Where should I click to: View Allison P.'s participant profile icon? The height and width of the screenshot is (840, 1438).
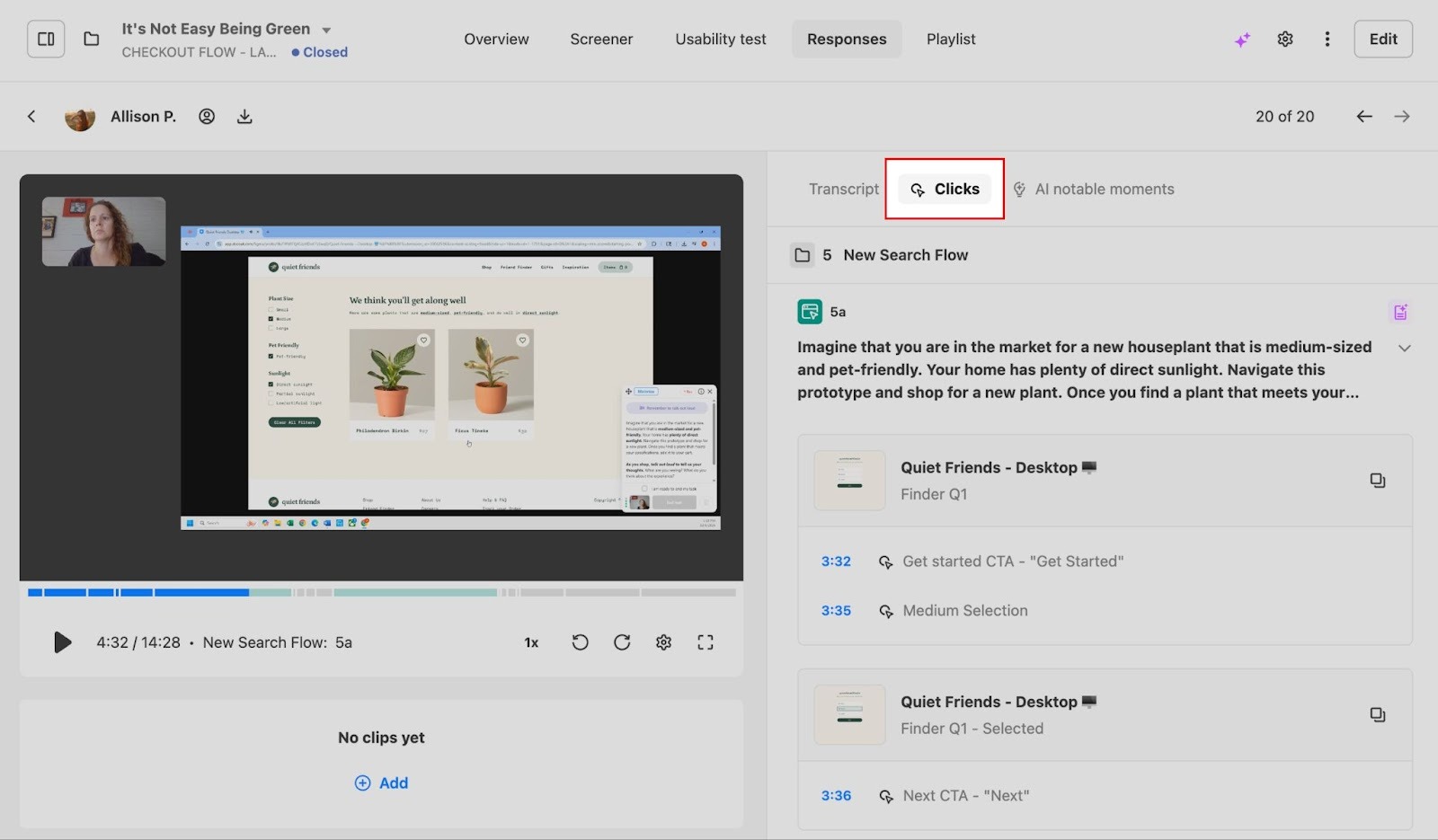coord(207,117)
